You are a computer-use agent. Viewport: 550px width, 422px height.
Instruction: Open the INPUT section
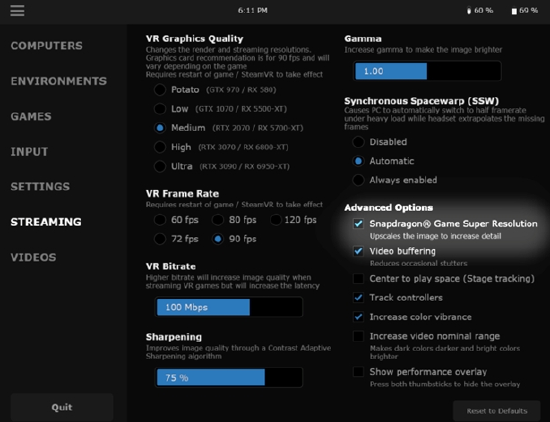tap(29, 152)
